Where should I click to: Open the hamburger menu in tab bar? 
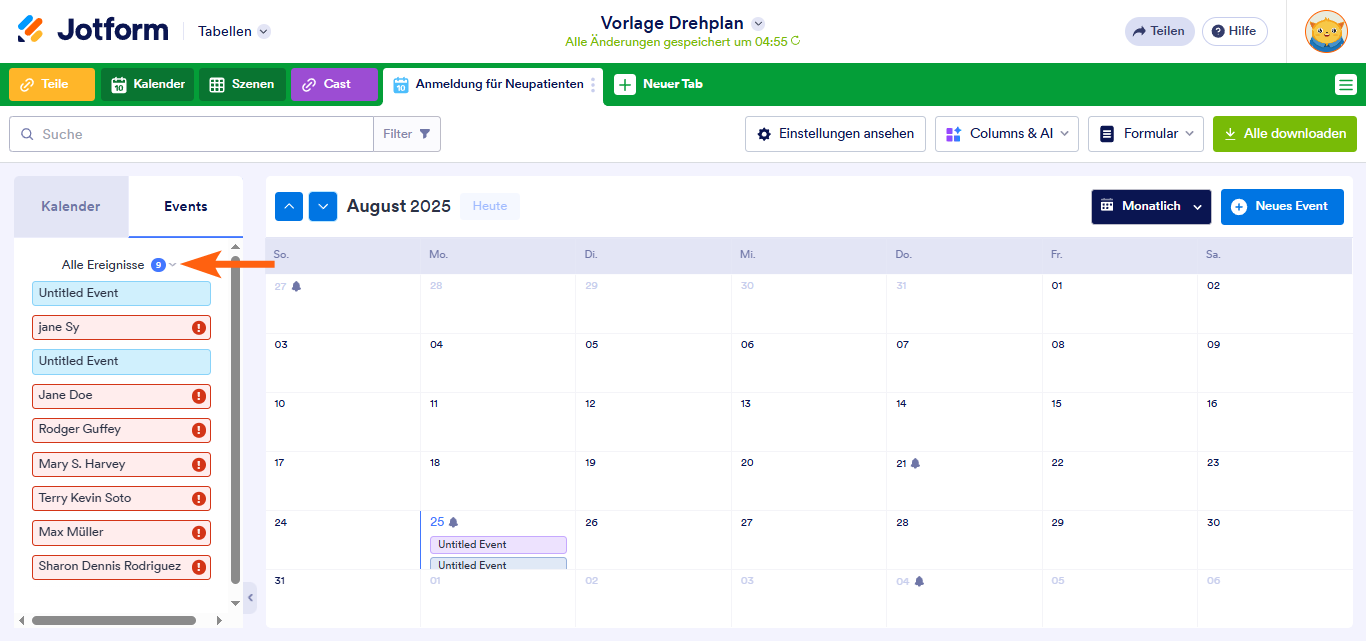coord(1345,85)
